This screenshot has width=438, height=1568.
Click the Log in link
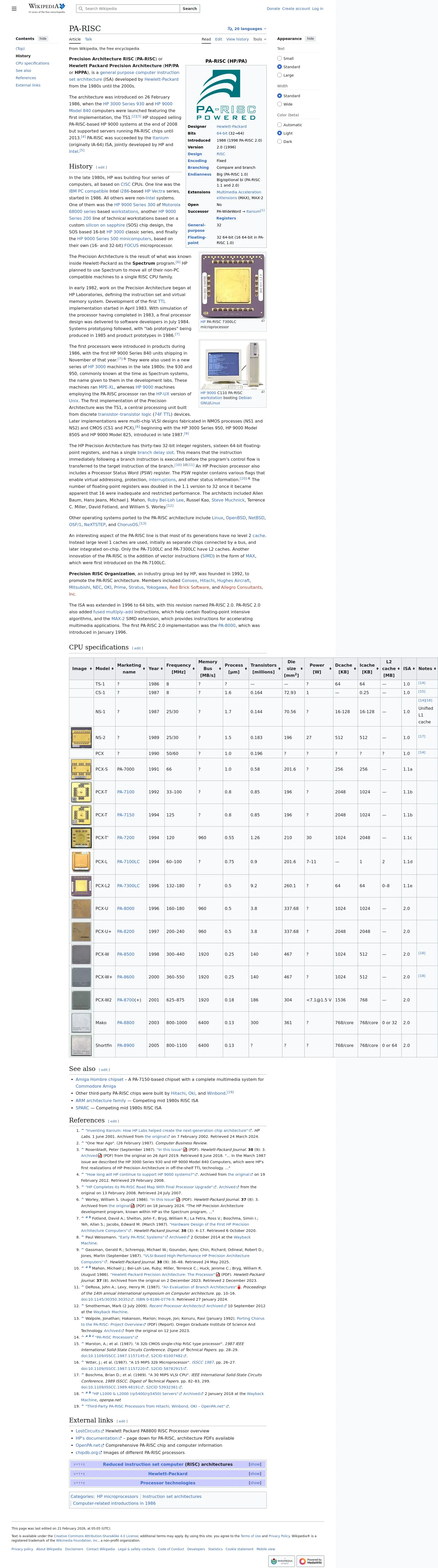click(x=318, y=9)
